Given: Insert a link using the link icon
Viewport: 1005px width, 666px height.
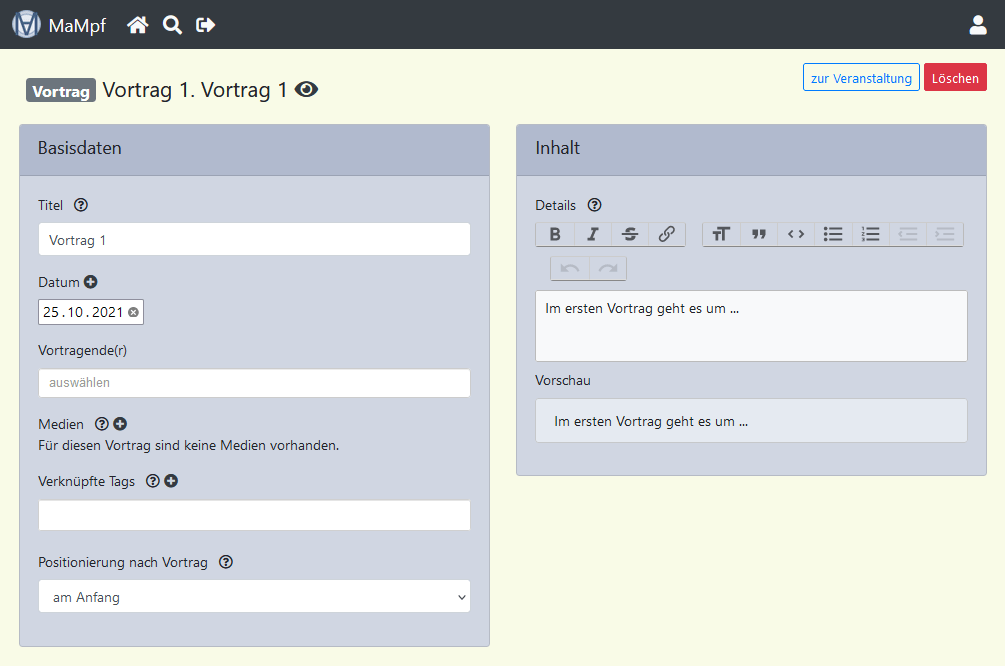Looking at the screenshot, I should [667, 234].
